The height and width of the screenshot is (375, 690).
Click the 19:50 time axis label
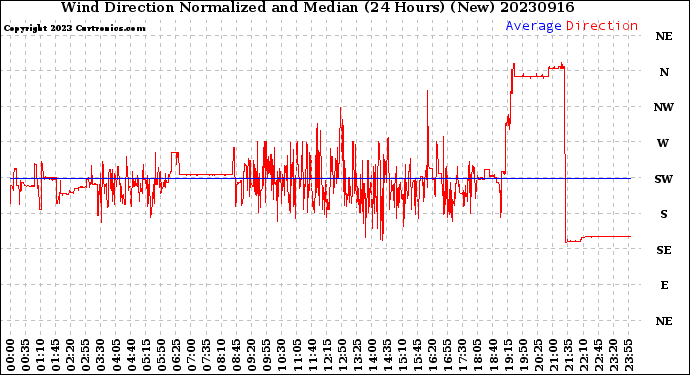pyautogui.click(x=523, y=355)
